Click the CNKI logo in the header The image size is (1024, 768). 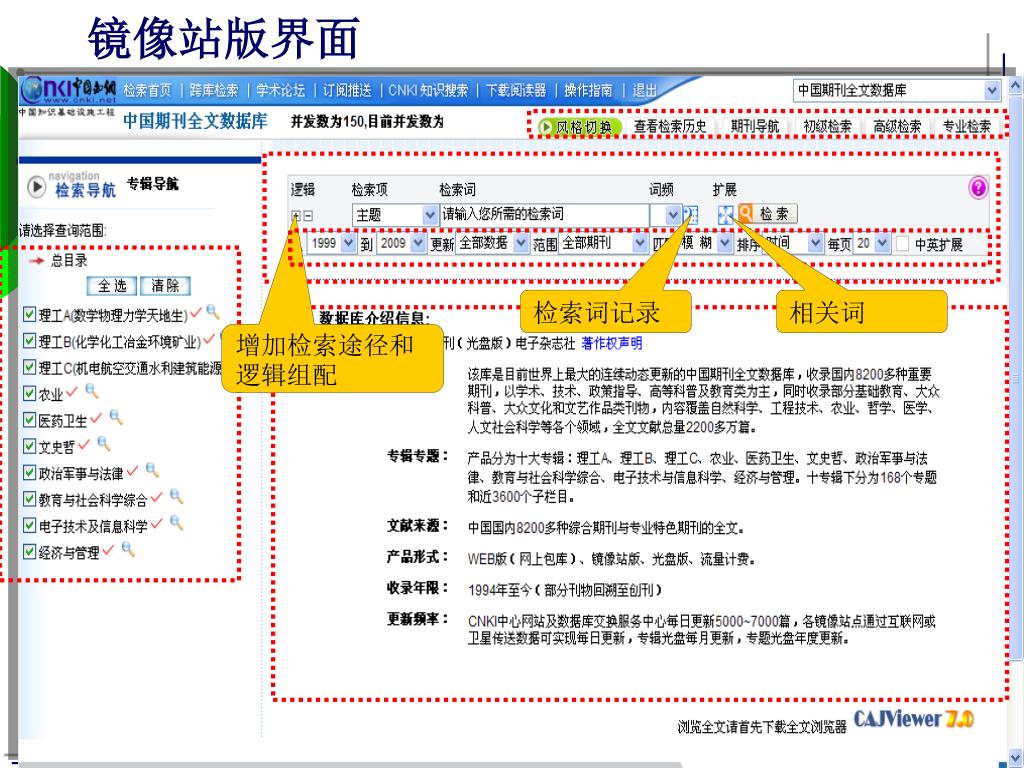(69, 89)
